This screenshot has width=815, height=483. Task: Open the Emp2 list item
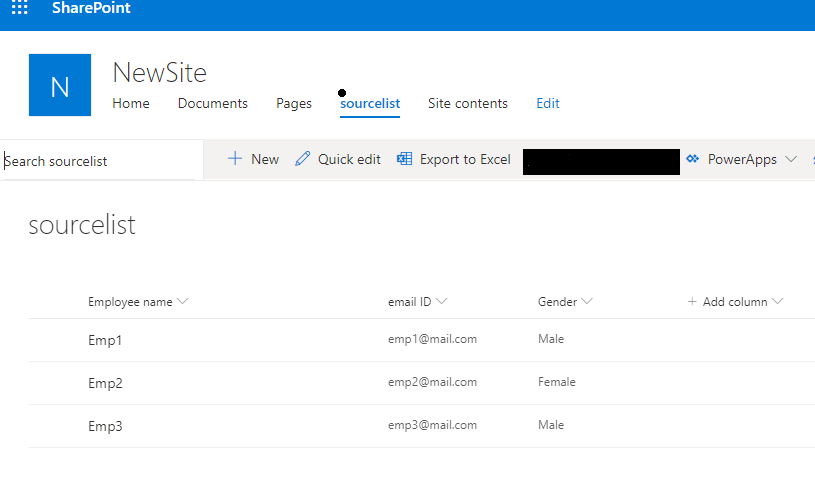click(106, 383)
